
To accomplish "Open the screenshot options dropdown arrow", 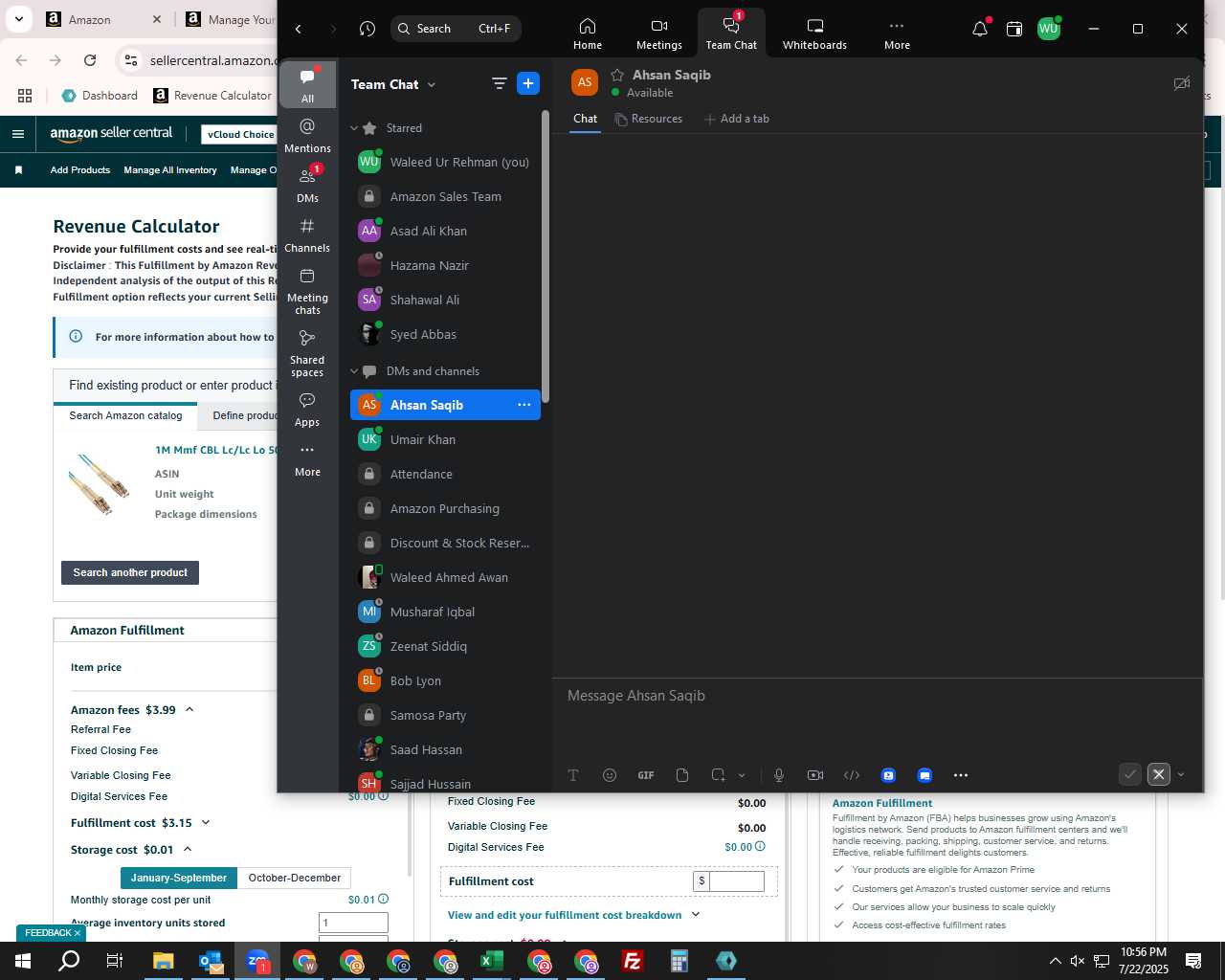I will click(742, 775).
